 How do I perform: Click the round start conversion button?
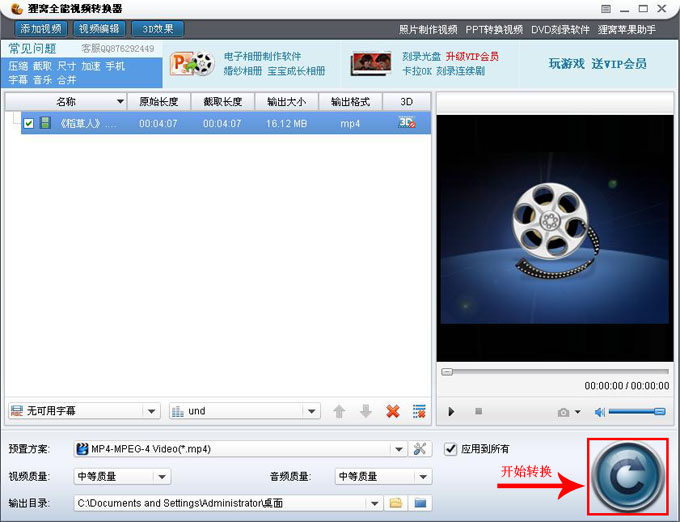pos(628,476)
